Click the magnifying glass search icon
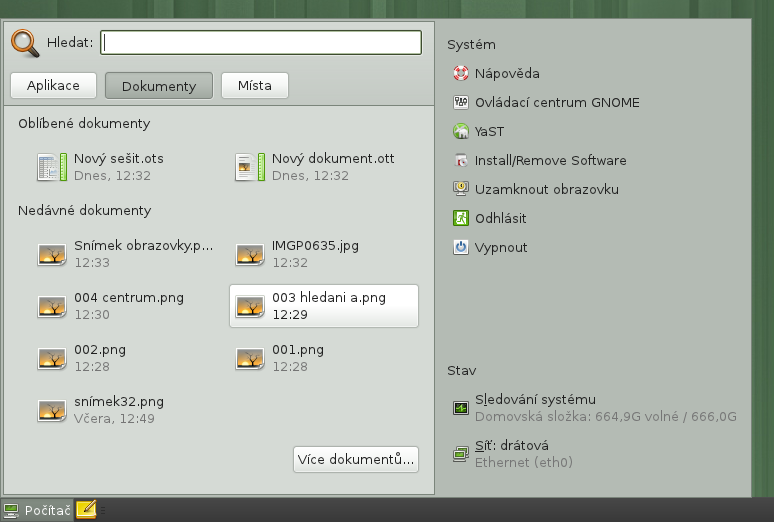 pyautogui.click(x=25, y=43)
